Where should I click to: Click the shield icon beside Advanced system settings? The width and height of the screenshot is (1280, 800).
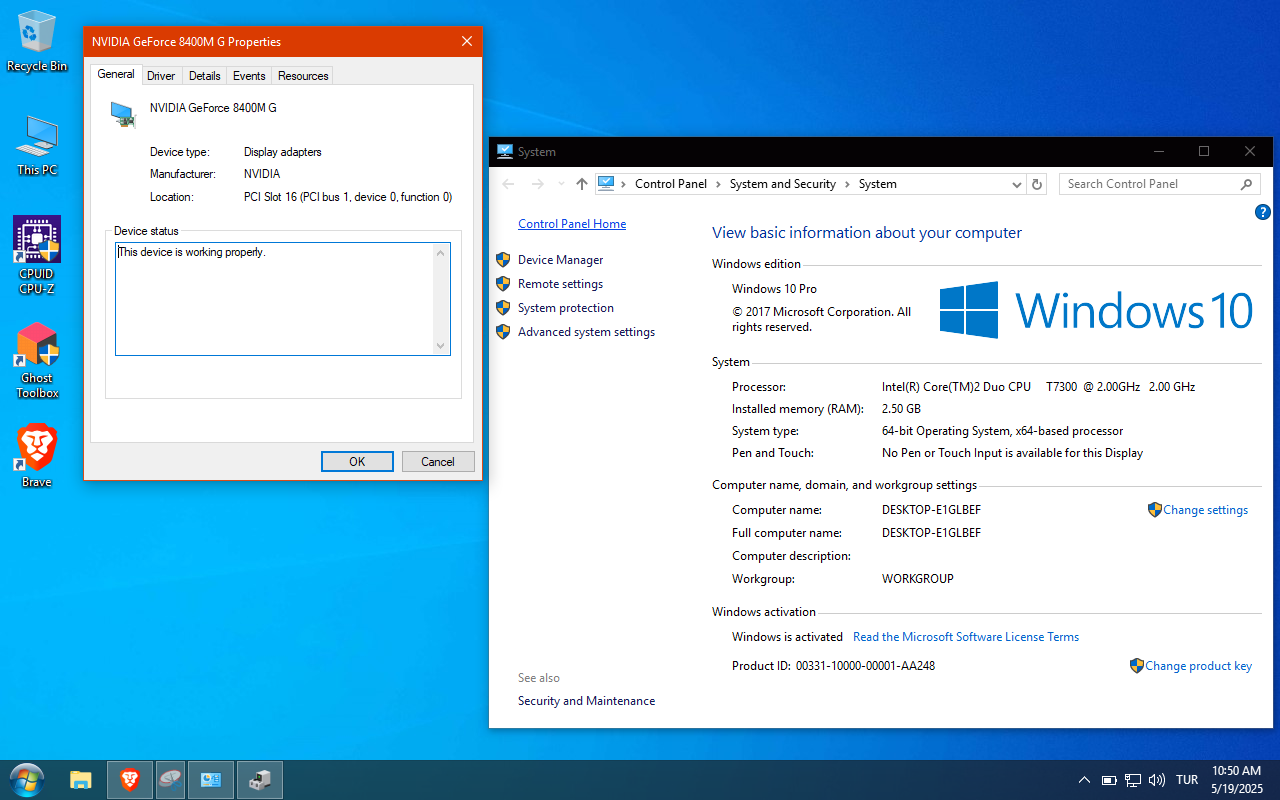pyautogui.click(x=503, y=332)
